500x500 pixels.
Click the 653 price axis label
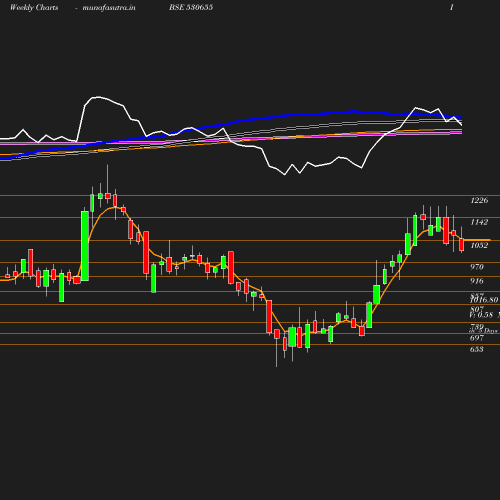point(477,349)
